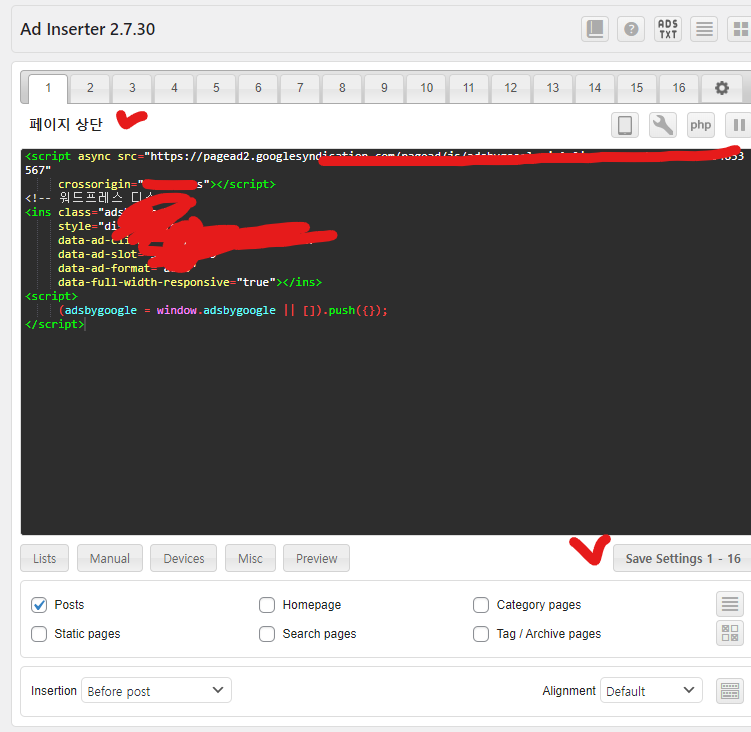Open the Insertion dropdown set to Before post
This screenshot has height=732, width=751.
tap(156, 690)
